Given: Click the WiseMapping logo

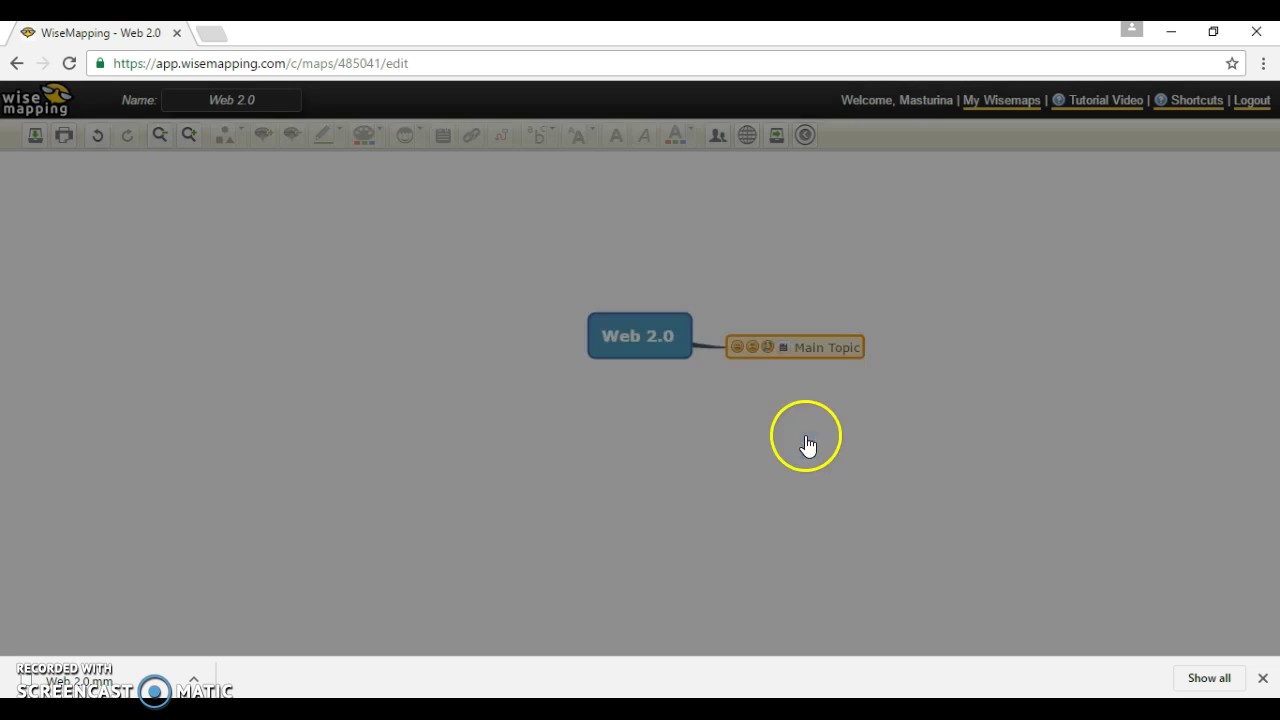Looking at the screenshot, I should 37,100.
